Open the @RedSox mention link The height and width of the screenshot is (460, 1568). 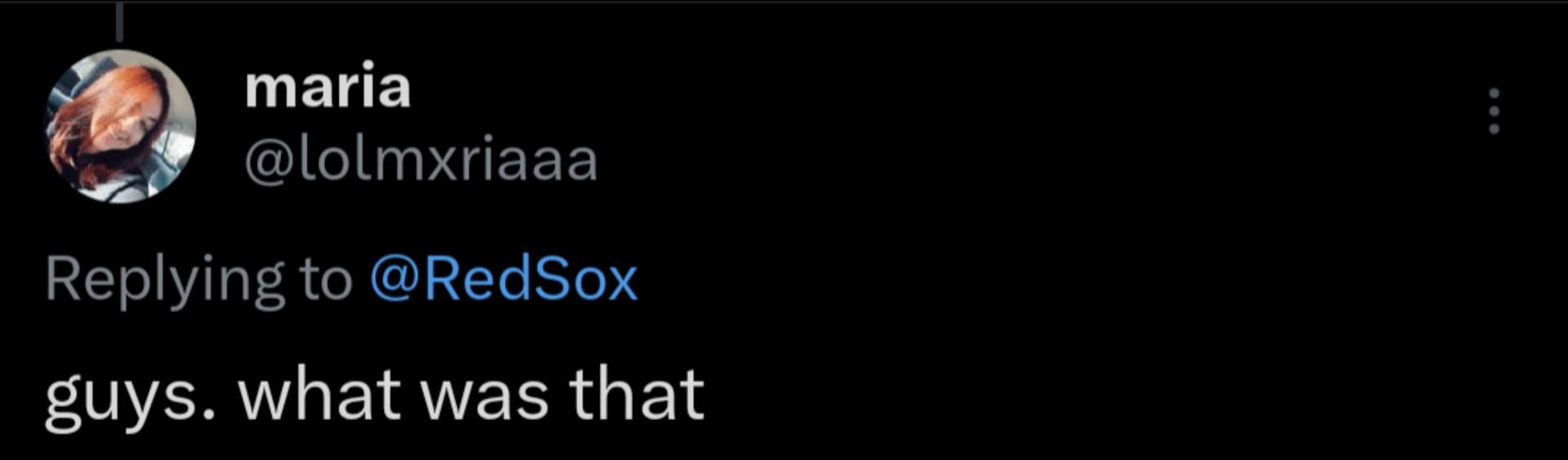point(503,280)
